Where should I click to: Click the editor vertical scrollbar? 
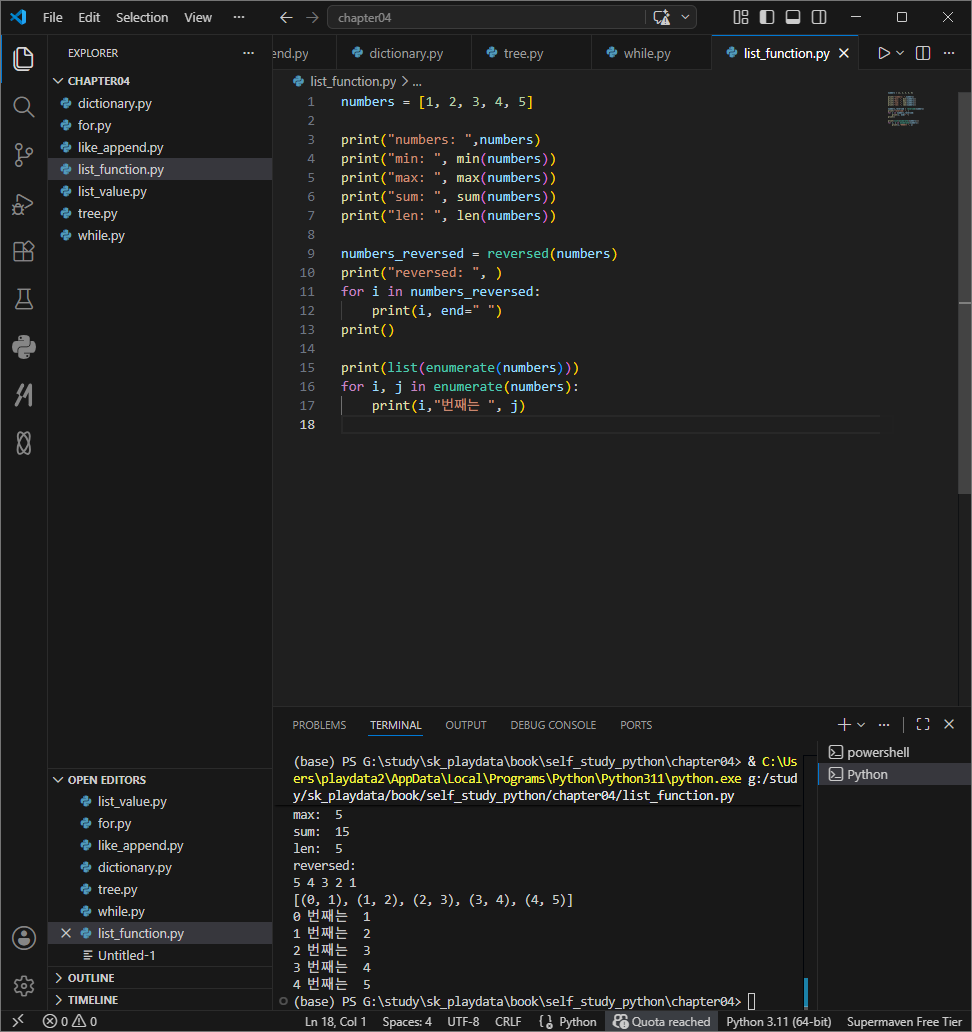pyautogui.click(x=964, y=293)
